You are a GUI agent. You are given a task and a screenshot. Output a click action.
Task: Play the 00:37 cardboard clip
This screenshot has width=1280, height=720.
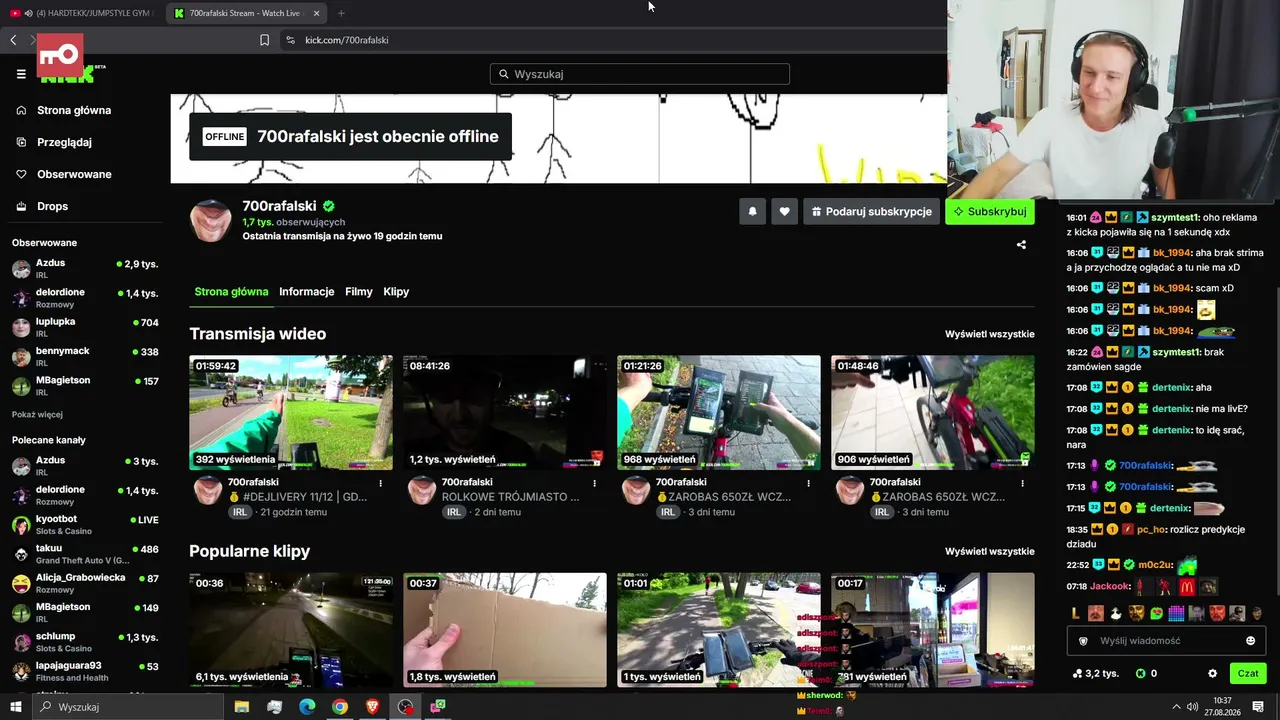[505, 630]
